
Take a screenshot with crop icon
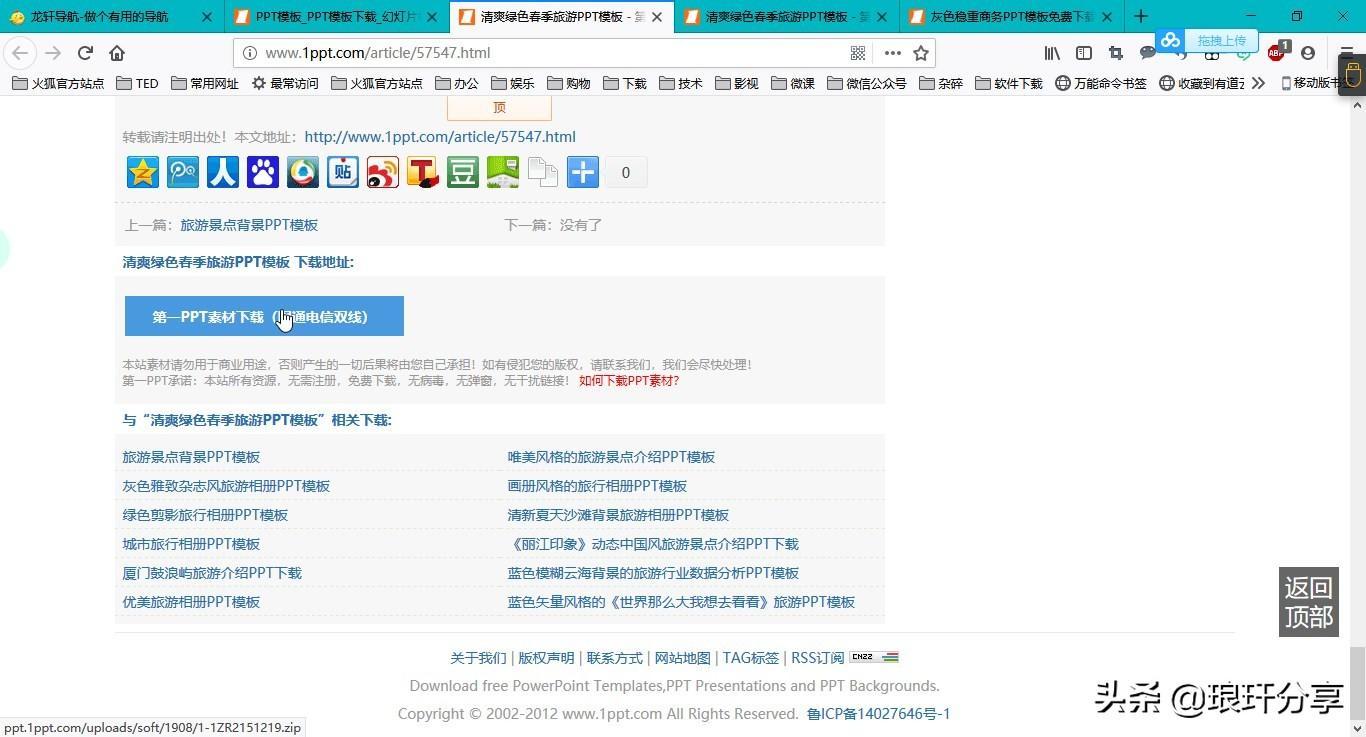pyautogui.click(x=1116, y=53)
